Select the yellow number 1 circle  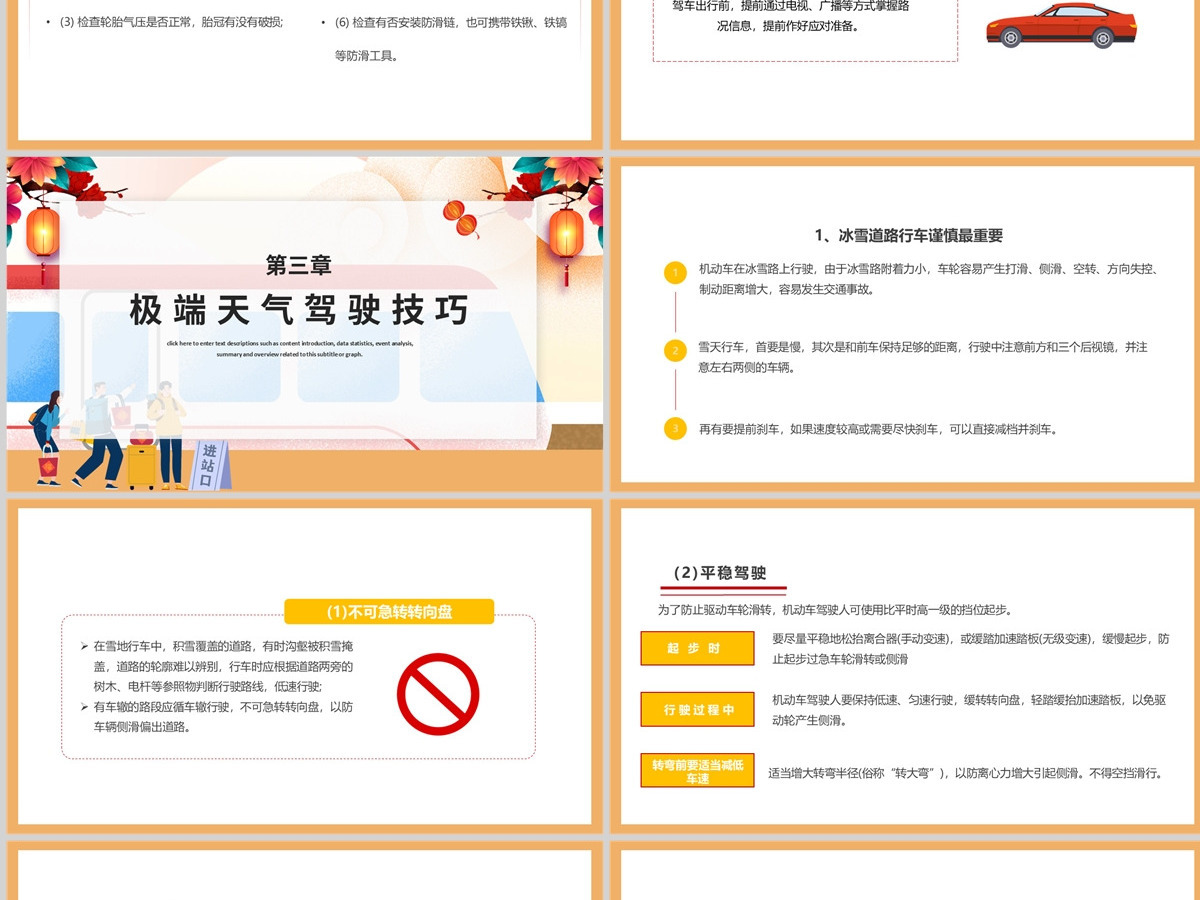click(x=675, y=273)
